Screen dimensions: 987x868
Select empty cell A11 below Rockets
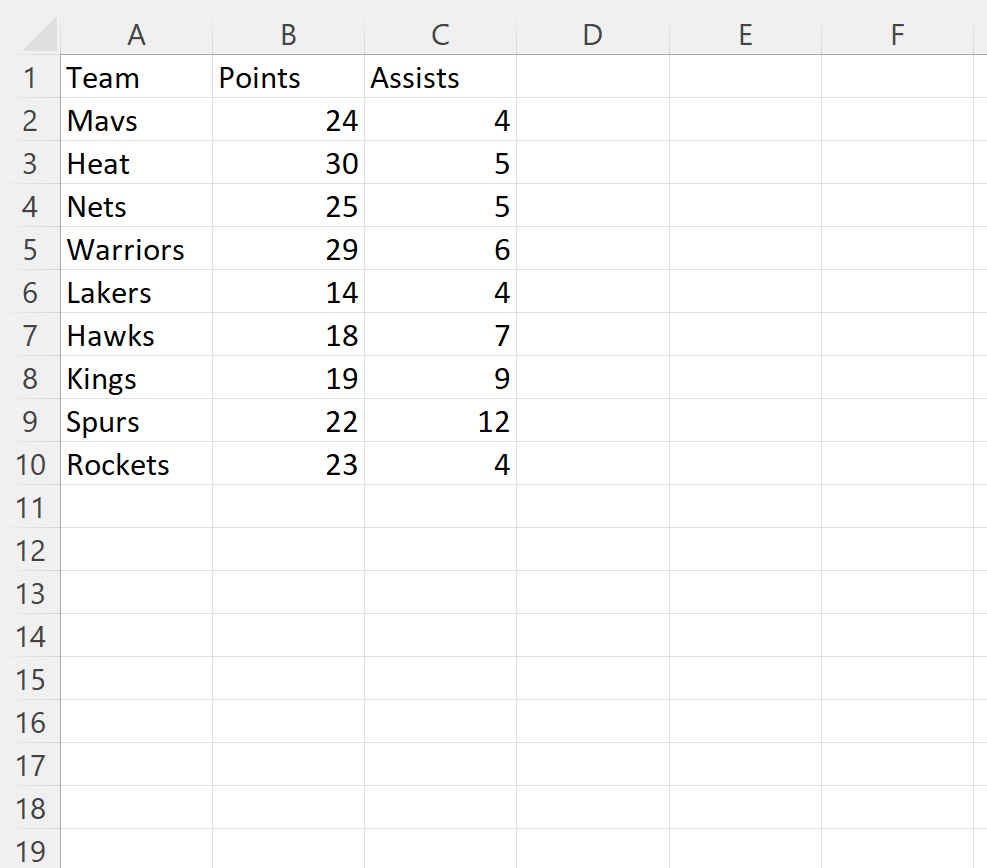click(137, 508)
